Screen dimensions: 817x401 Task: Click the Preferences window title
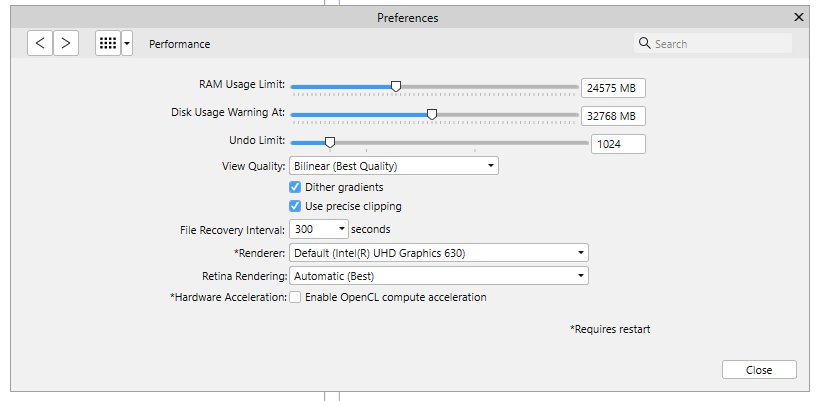pos(408,18)
